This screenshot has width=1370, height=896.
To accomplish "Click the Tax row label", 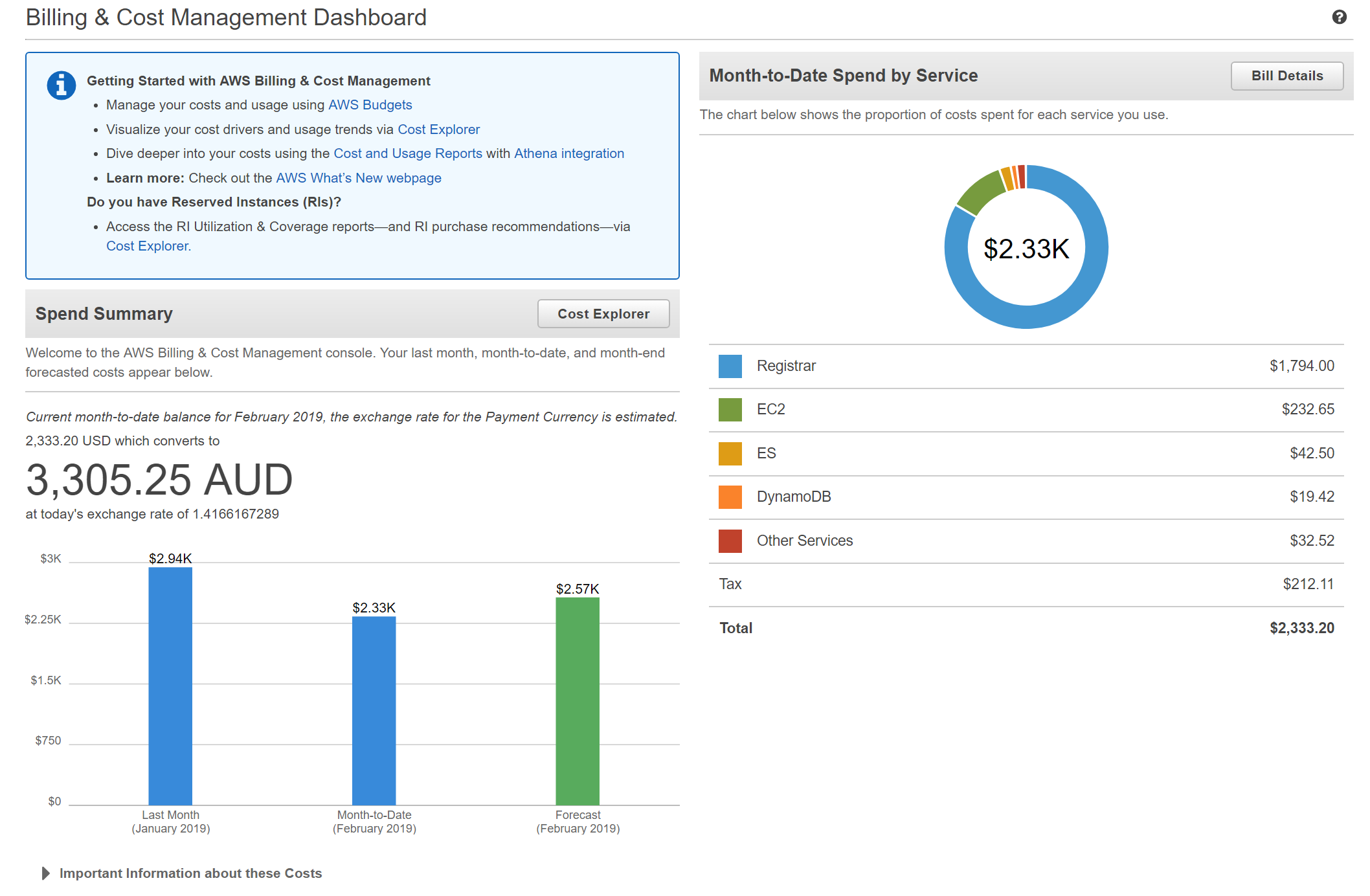I will point(730,585).
